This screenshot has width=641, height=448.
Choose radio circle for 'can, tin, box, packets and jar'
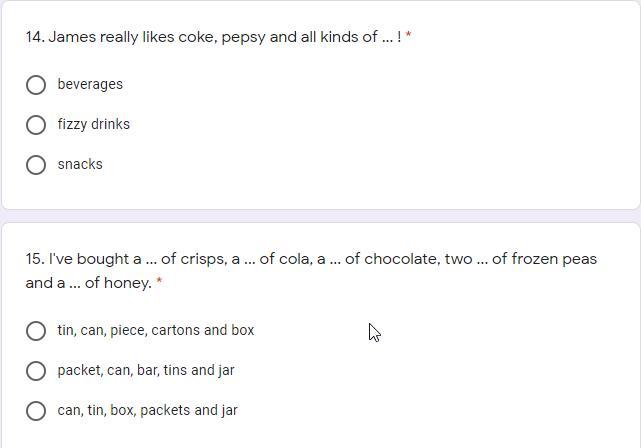pyautogui.click(x=36, y=411)
